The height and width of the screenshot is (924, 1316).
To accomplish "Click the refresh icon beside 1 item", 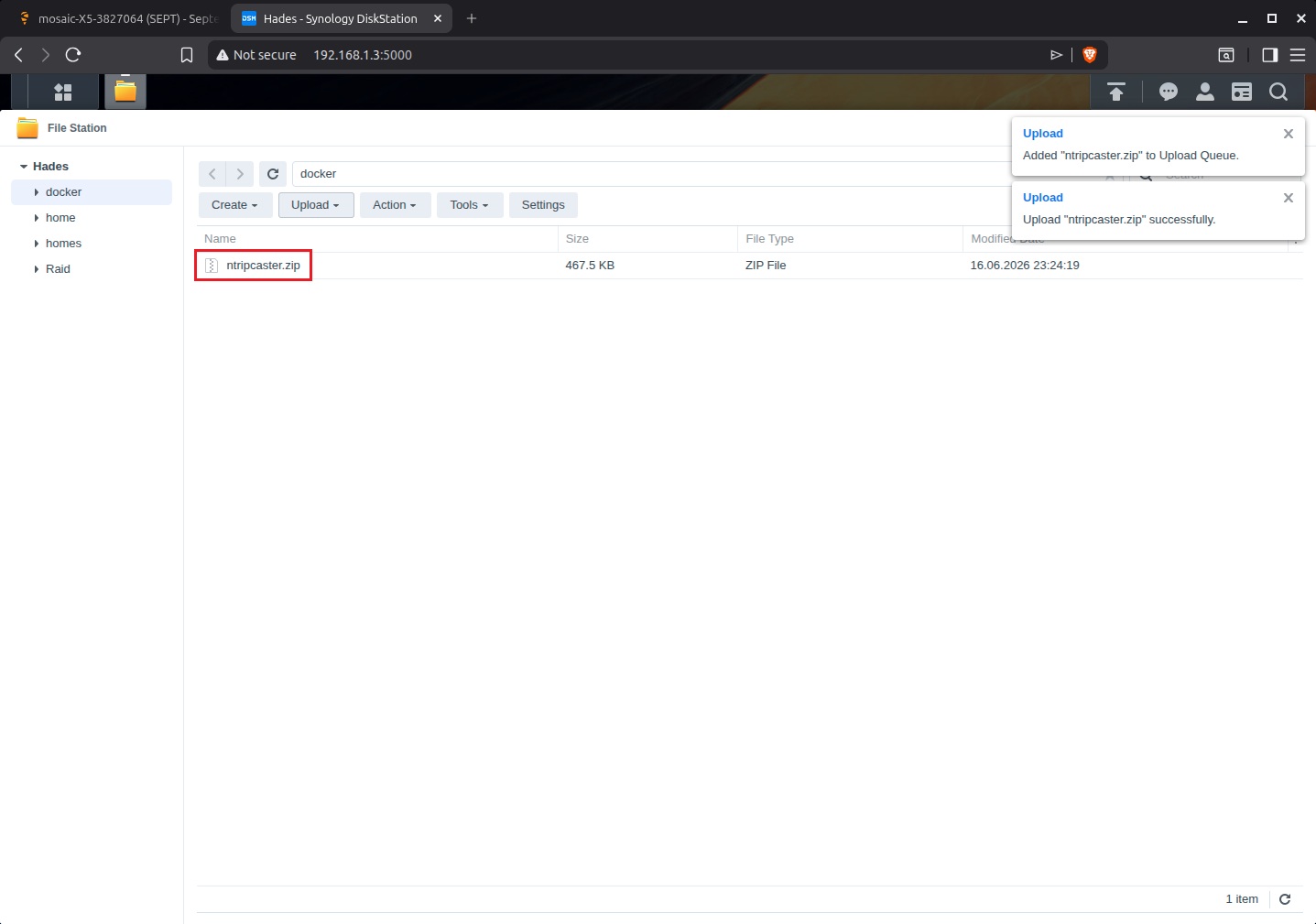I will [x=1285, y=899].
